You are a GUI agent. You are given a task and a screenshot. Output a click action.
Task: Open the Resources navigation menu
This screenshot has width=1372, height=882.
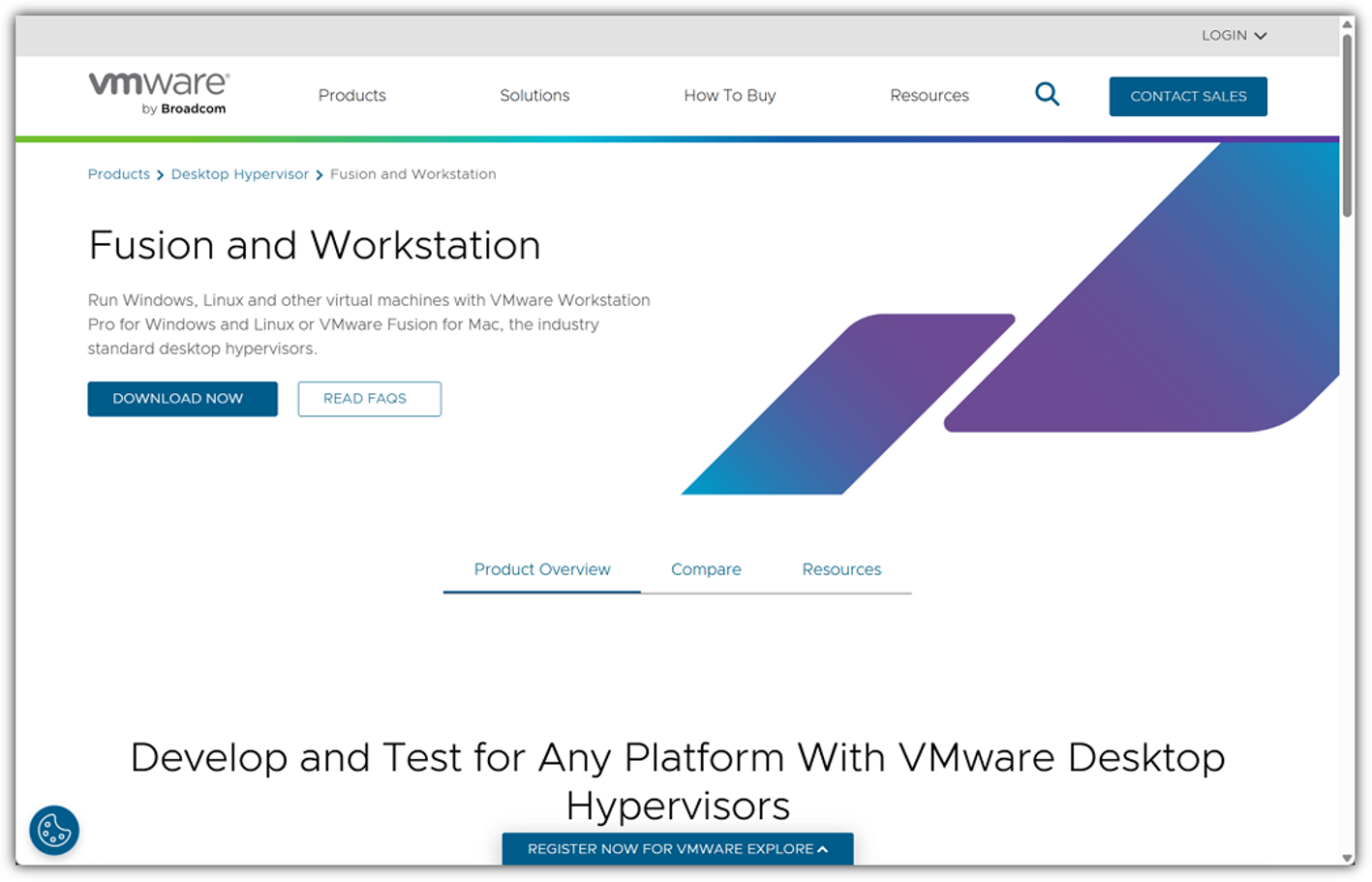coord(930,95)
